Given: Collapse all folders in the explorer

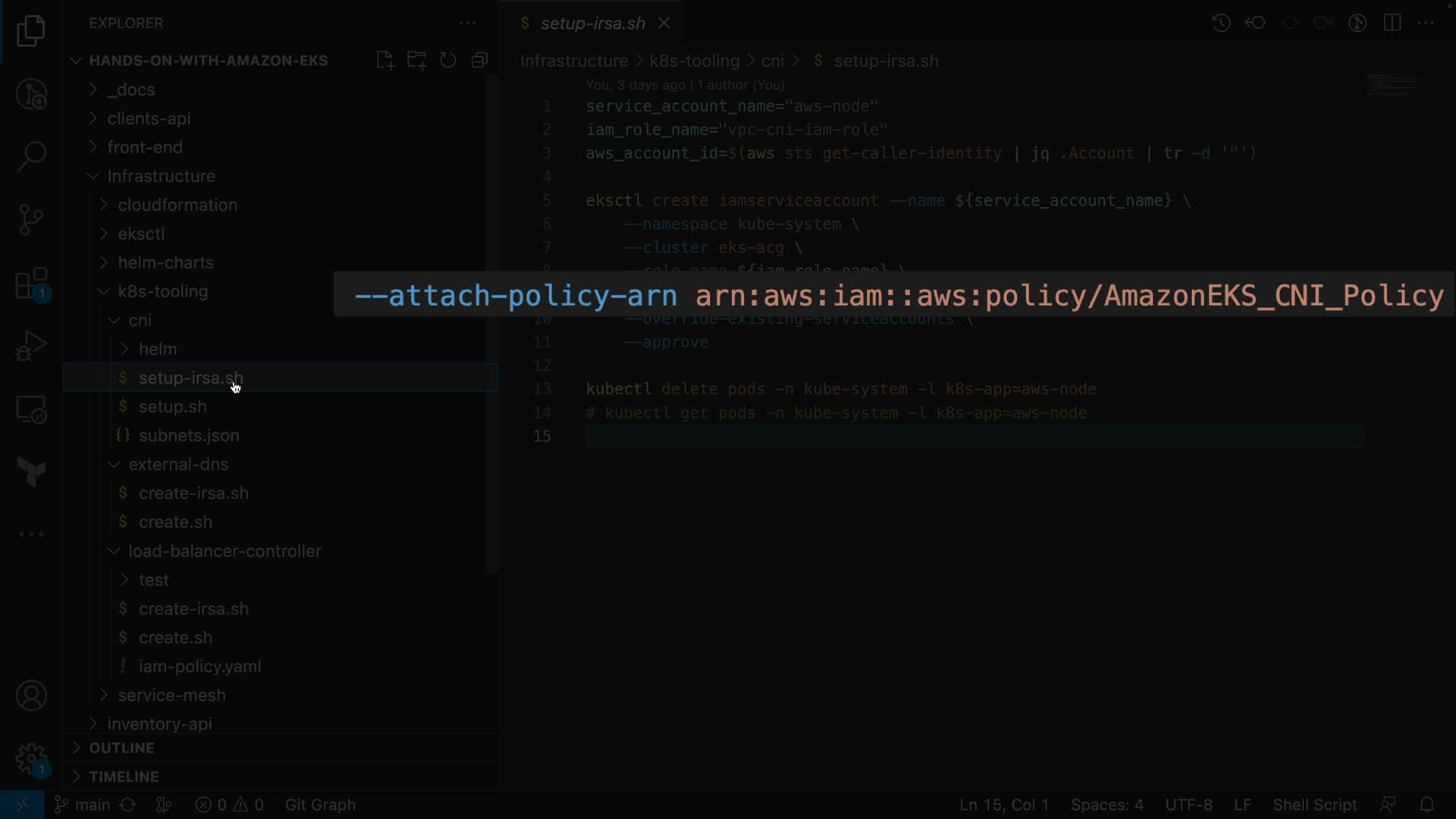Looking at the screenshot, I should tap(479, 61).
